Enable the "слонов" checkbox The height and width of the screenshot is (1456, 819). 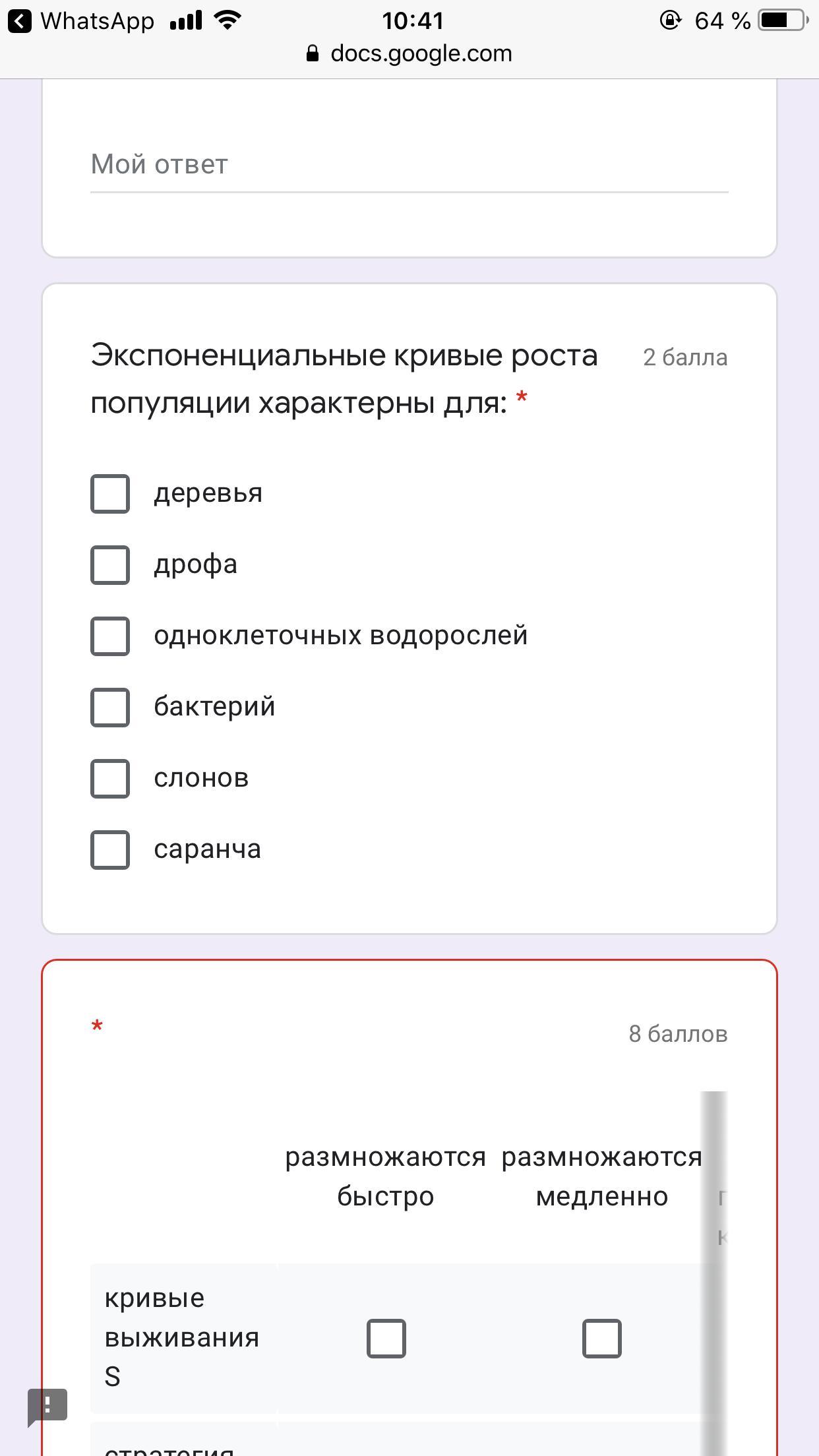tap(110, 778)
